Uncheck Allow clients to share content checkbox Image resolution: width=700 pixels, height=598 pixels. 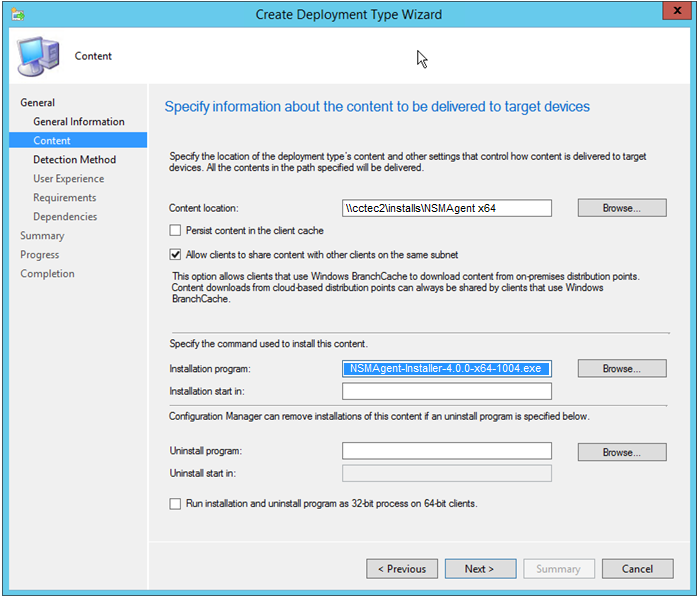(175, 254)
